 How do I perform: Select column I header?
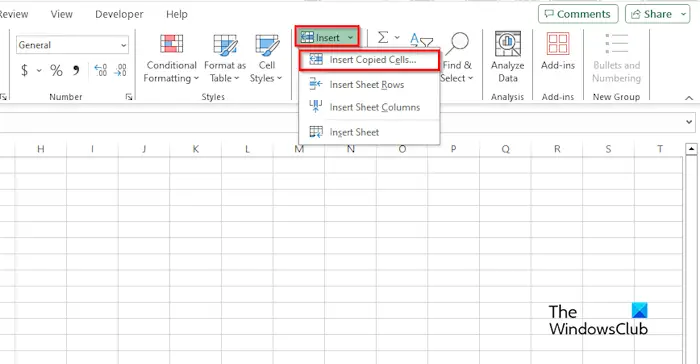click(x=92, y=149)
